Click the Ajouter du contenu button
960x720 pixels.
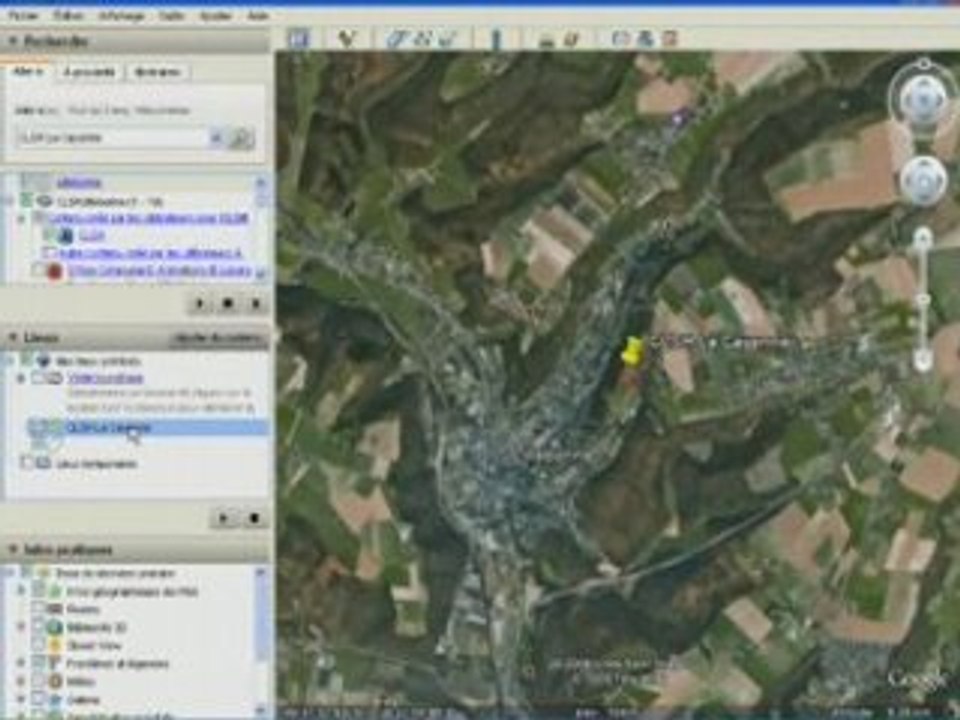219,338
